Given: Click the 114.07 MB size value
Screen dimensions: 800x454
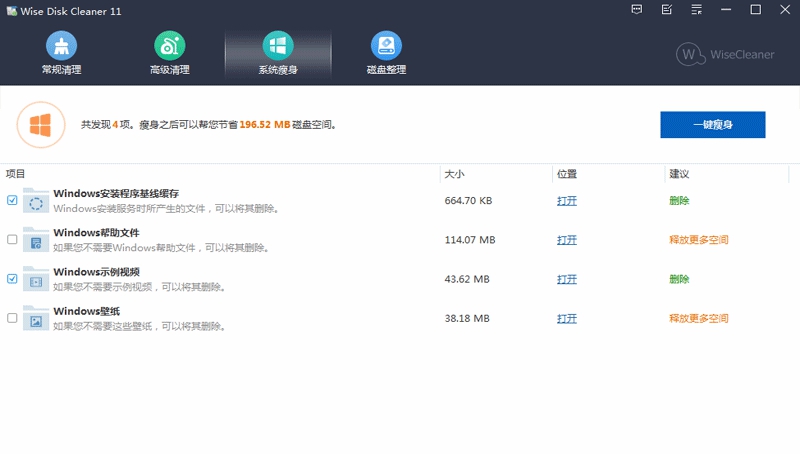Looking at the screenshot, I should pyautogui.click(x=470, y=240).
